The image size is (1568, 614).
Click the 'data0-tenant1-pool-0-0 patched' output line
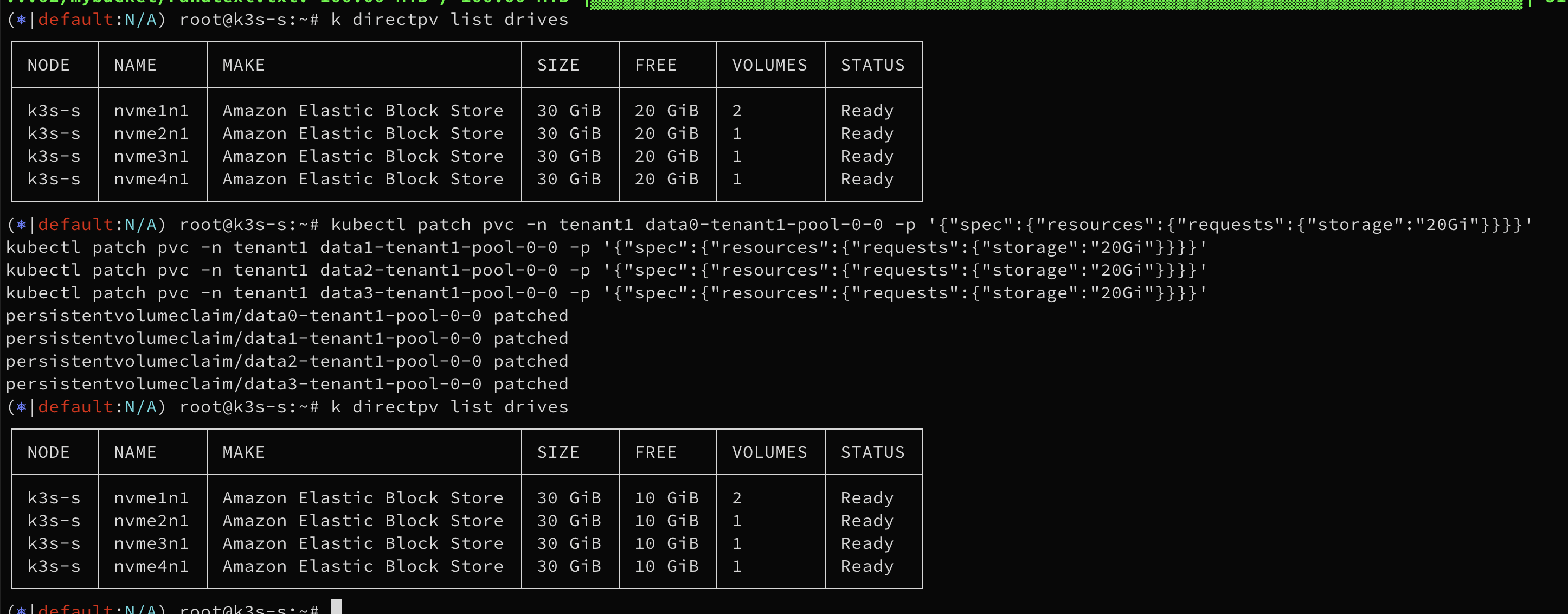pyautogui.click(x=287, y=316)
